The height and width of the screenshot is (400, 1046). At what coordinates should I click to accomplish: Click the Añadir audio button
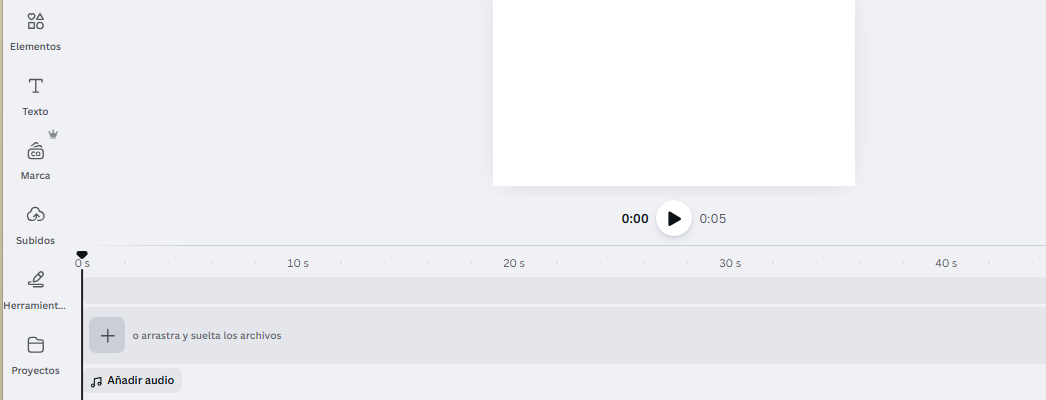point(132,381)
